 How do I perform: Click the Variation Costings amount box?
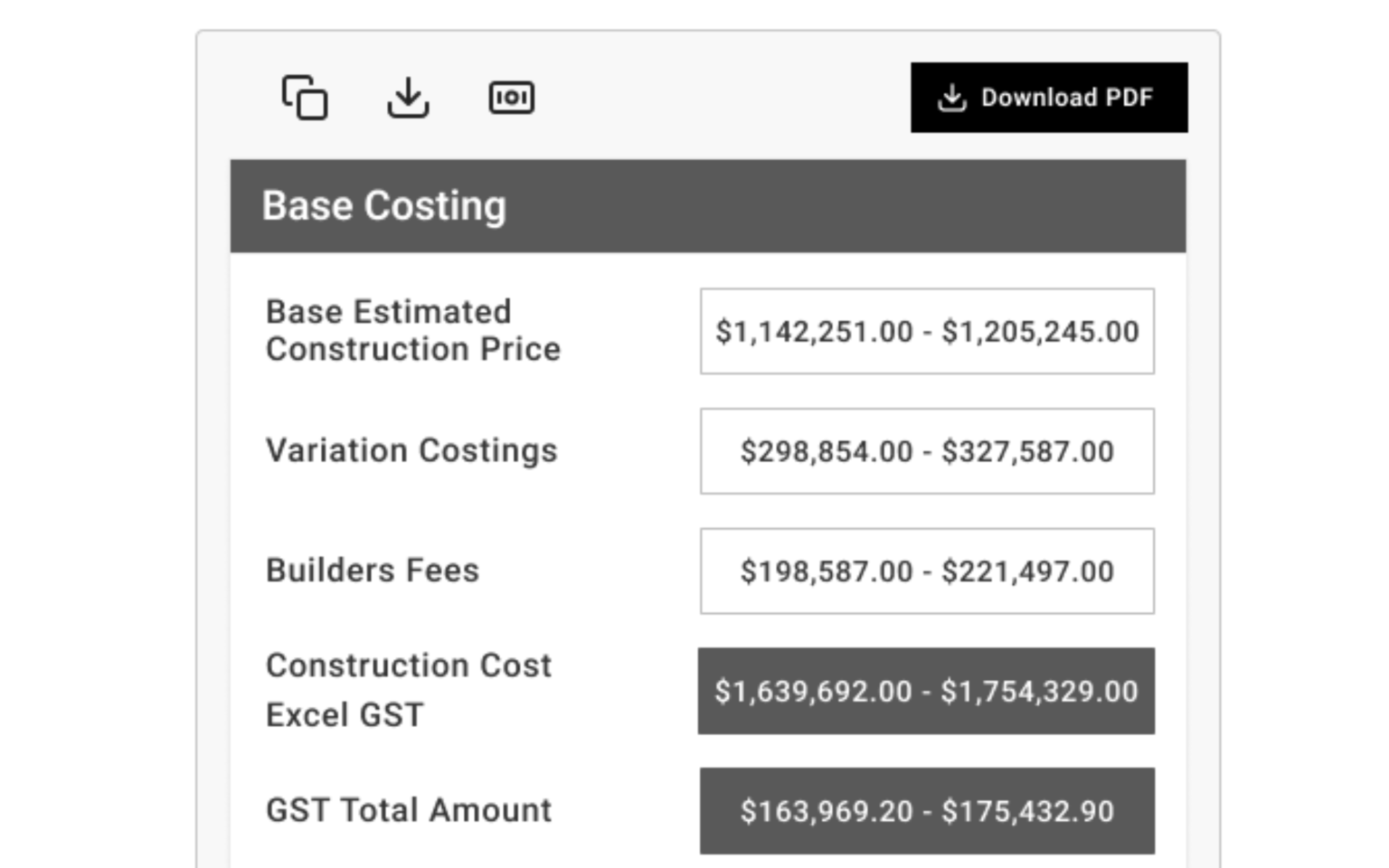927,451
